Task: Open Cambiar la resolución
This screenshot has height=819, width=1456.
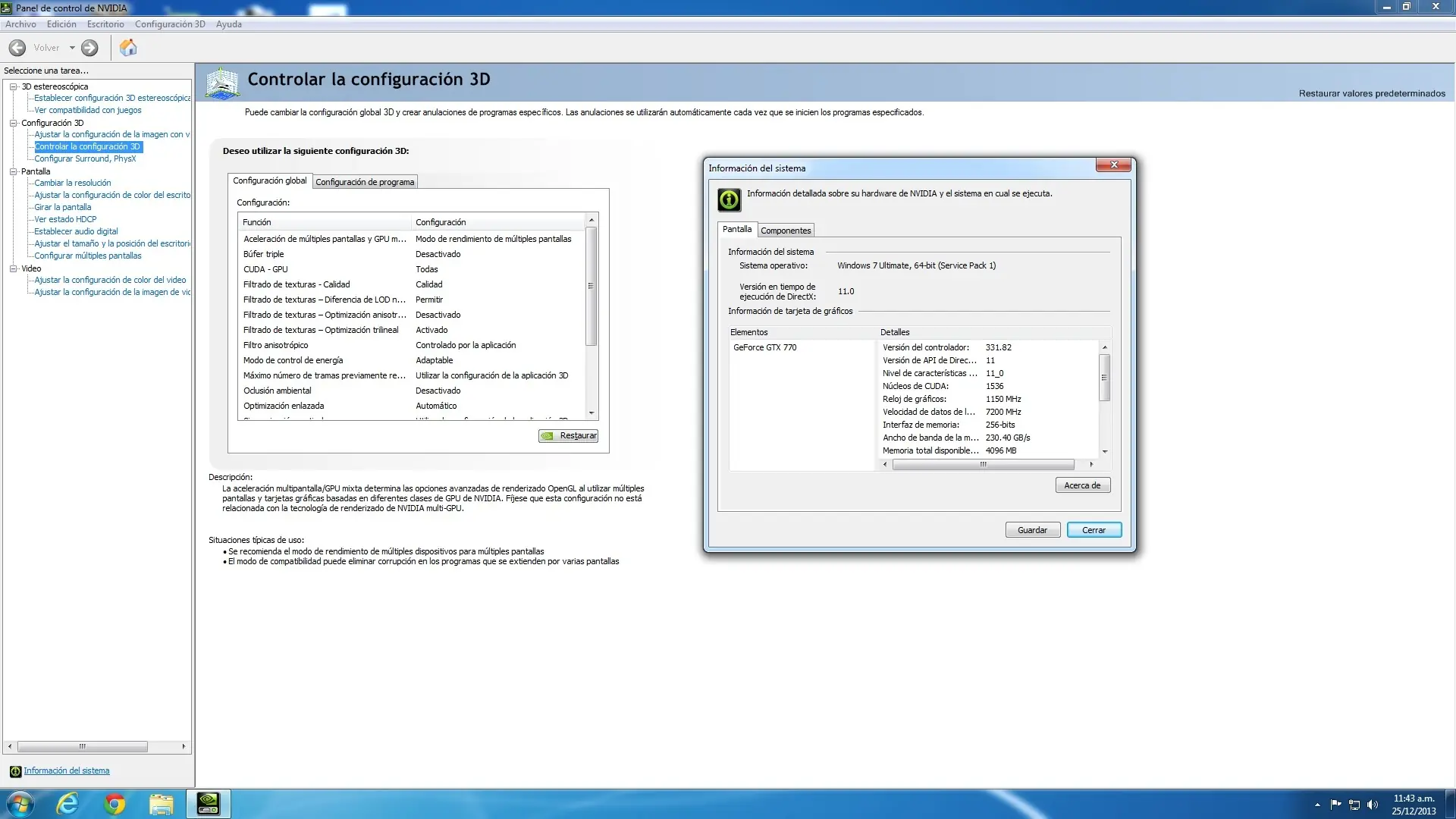Action: point(73,184)
